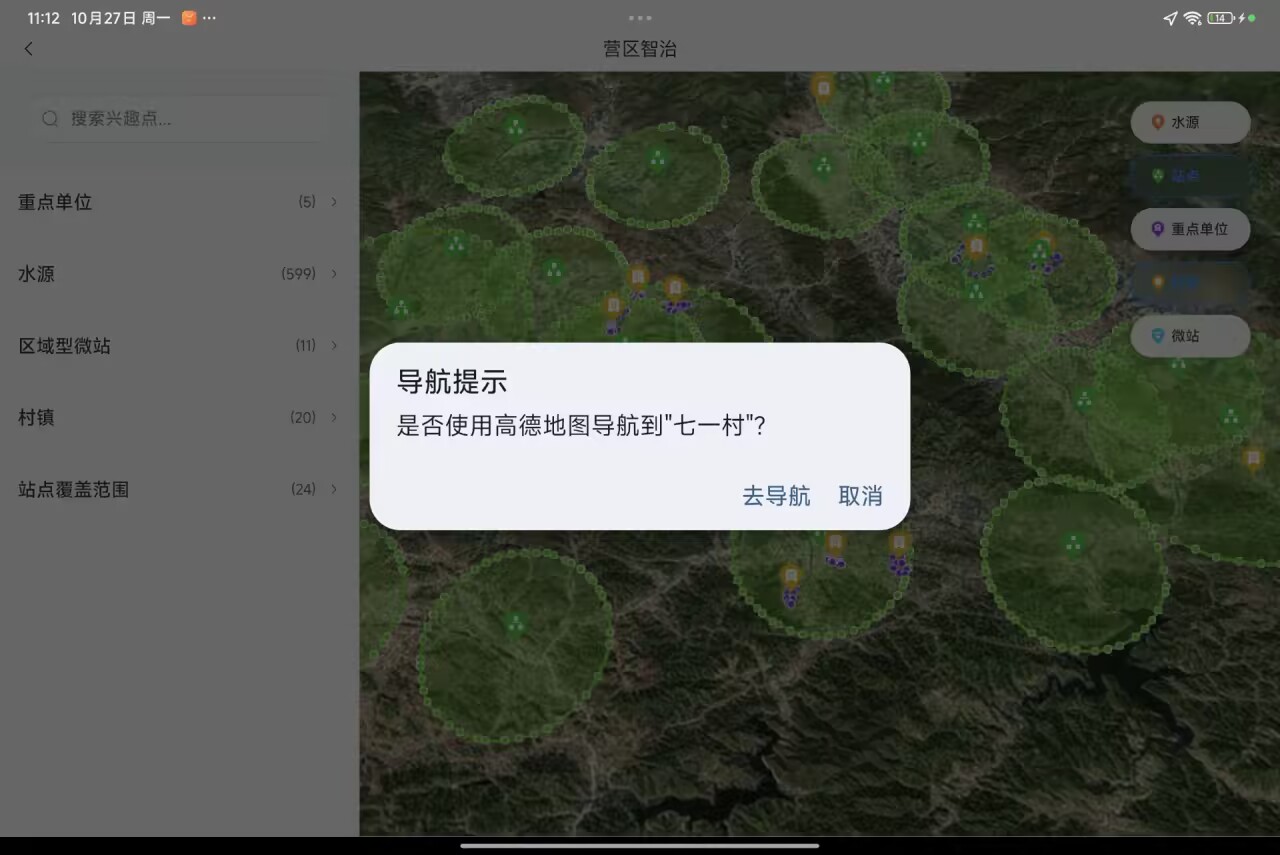1280x855 pixels.
Task: Tap the Wi-Fi icon in the status bar
Action: click(x=1192, y=17)
